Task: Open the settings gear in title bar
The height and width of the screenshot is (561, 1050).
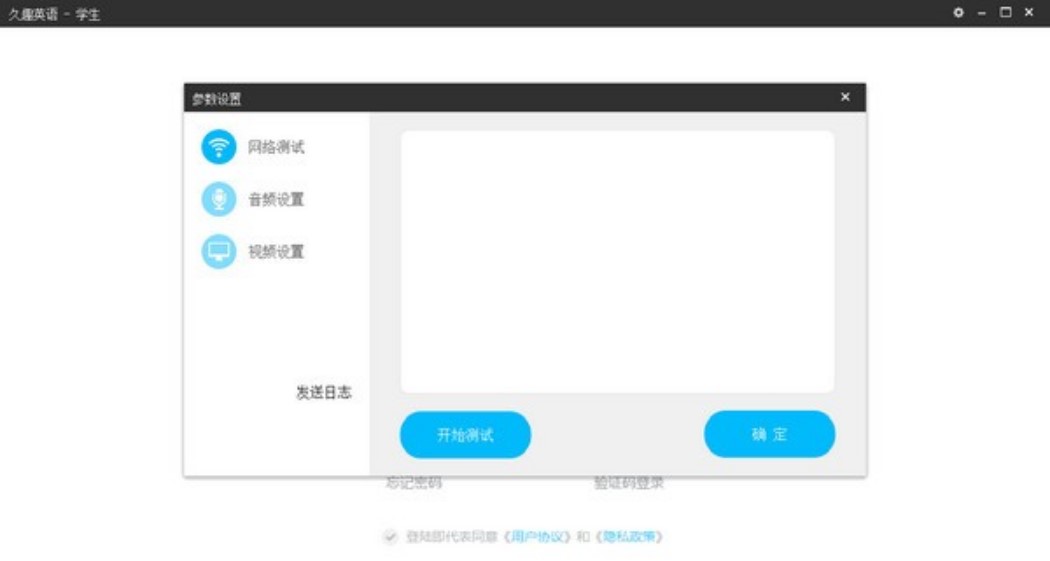Action: (x=958, y=12)
